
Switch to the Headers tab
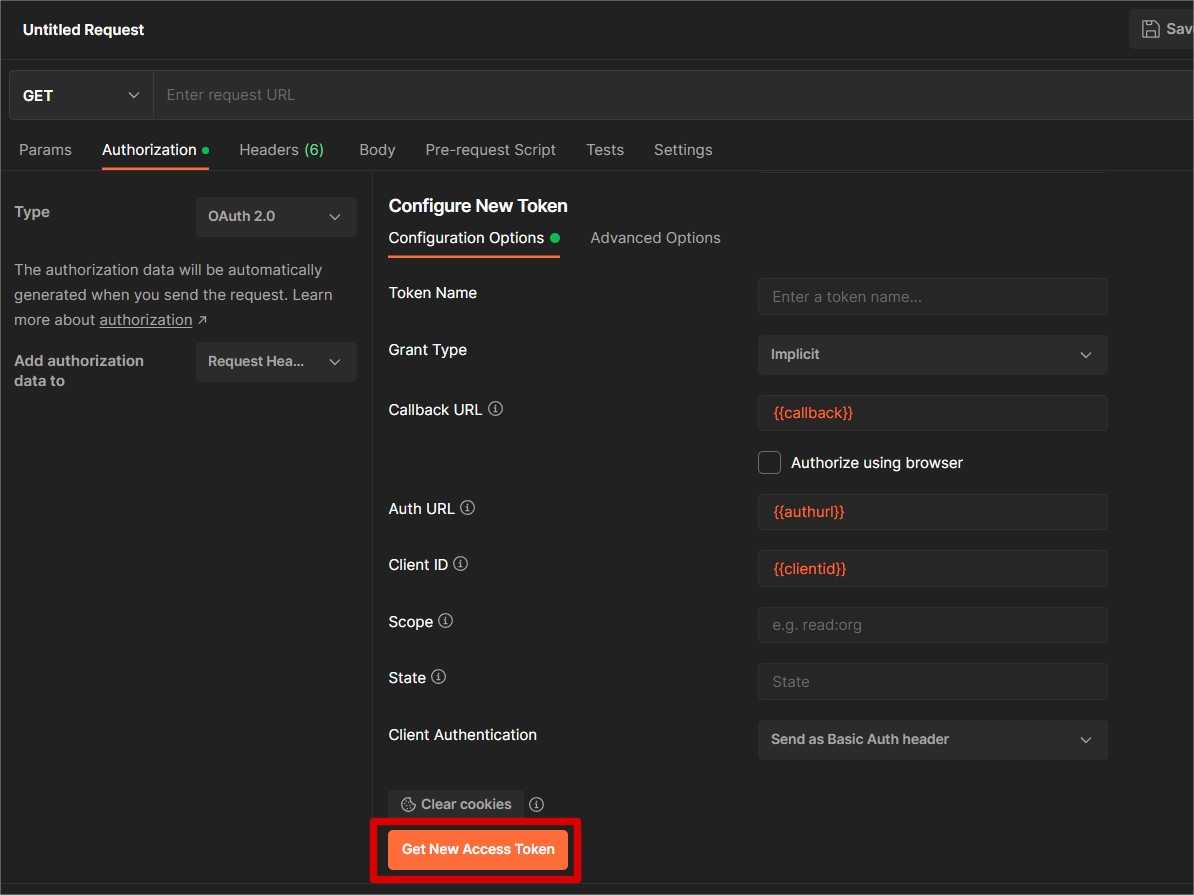click(x=281, y=150)
